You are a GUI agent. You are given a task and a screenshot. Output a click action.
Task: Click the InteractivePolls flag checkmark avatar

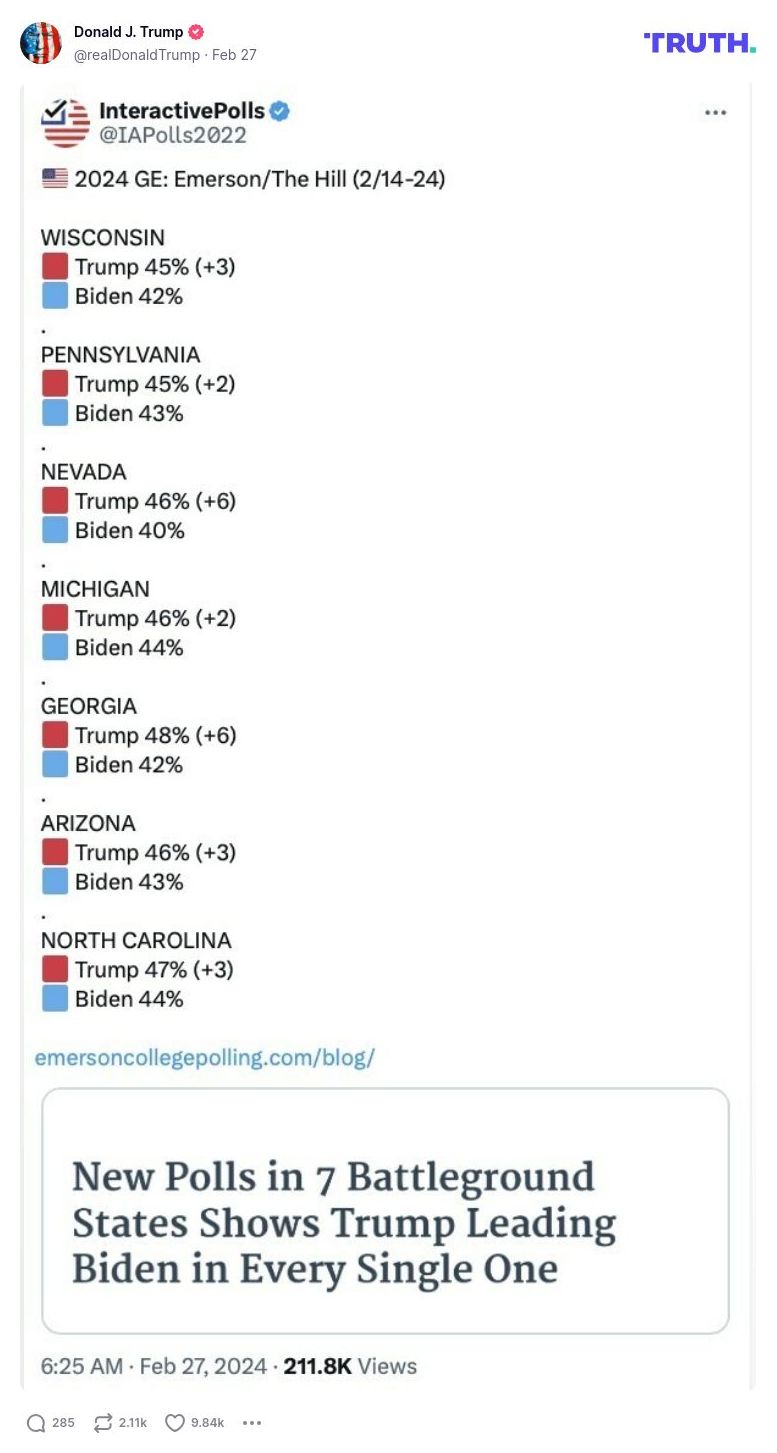point(65,122)
